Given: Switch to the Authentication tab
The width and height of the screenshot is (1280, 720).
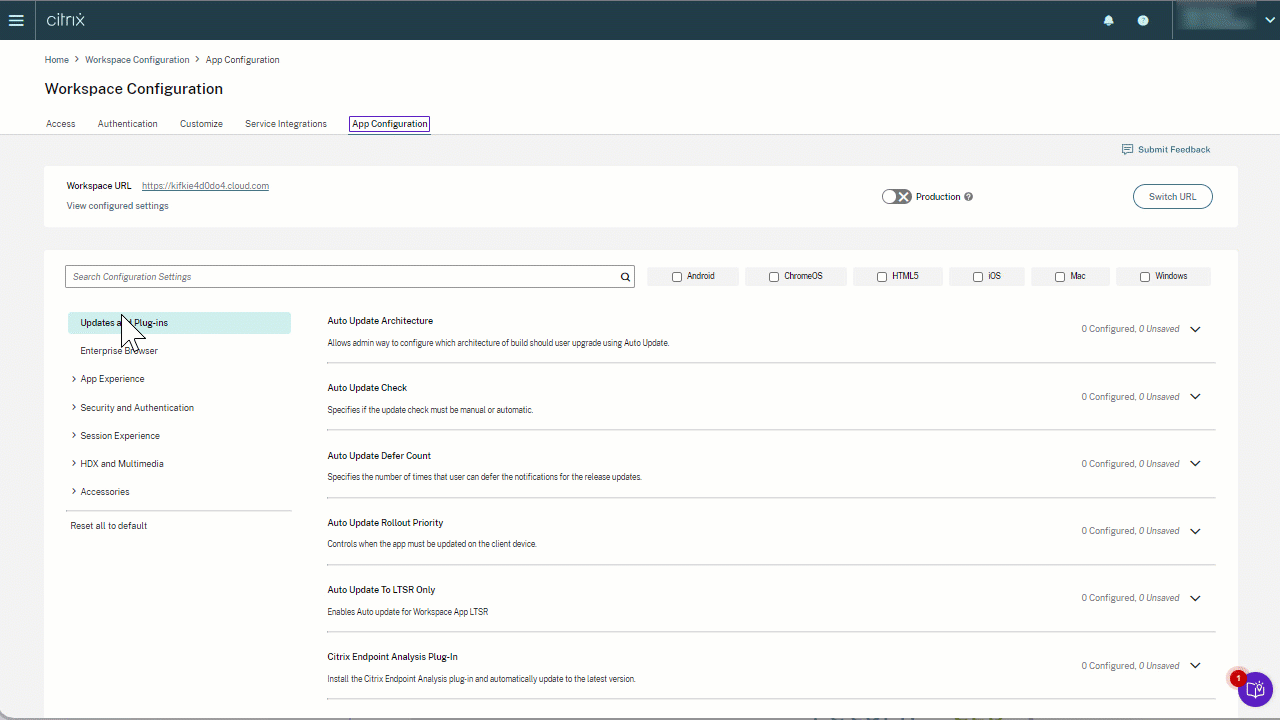Looking at the screenshot, I should (127, 124).
